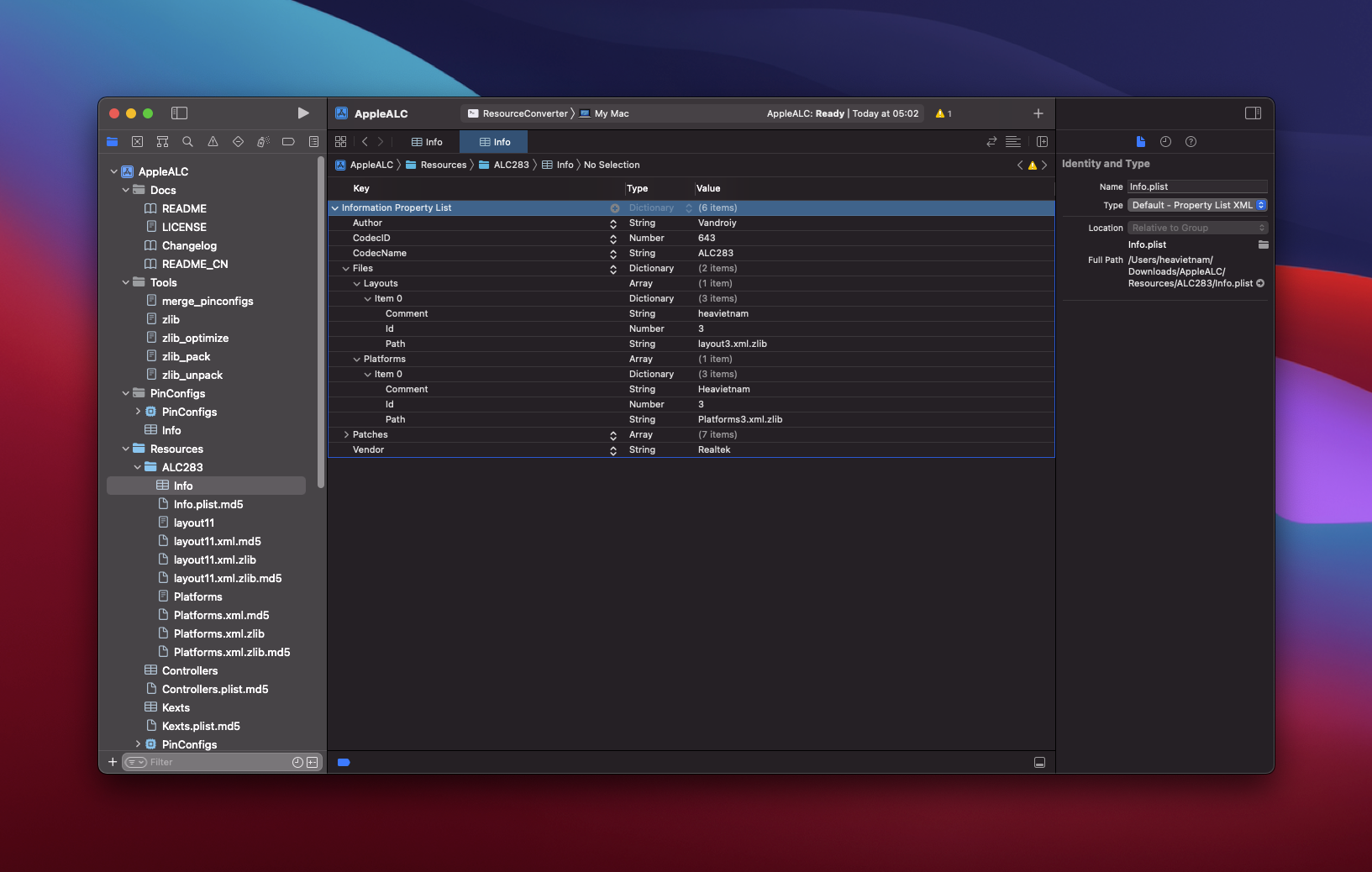Open README in the Docs group
The image size is (1372, 872).
(x=184, y=208)
